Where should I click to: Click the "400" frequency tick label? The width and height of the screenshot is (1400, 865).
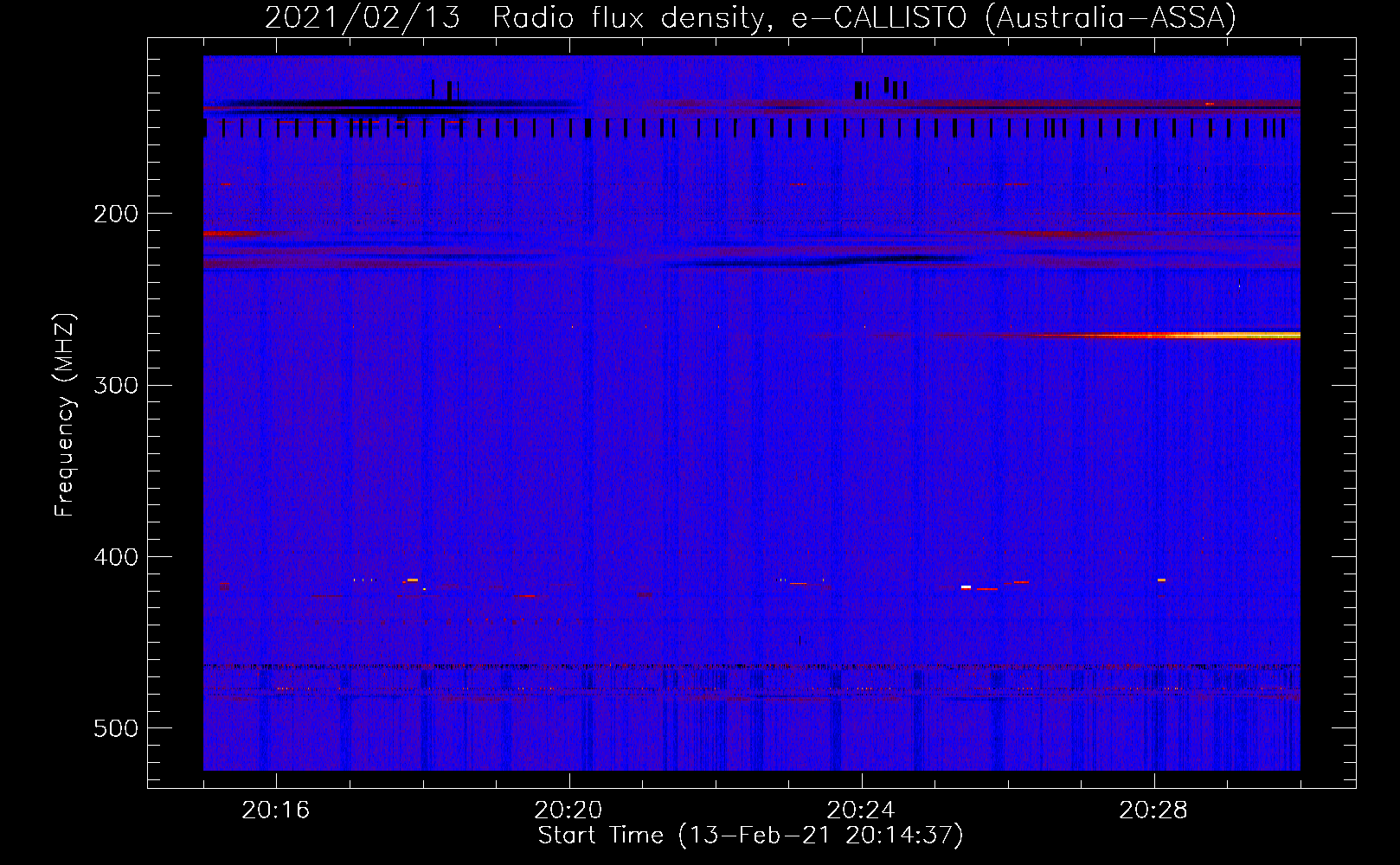tap(115, 557)
